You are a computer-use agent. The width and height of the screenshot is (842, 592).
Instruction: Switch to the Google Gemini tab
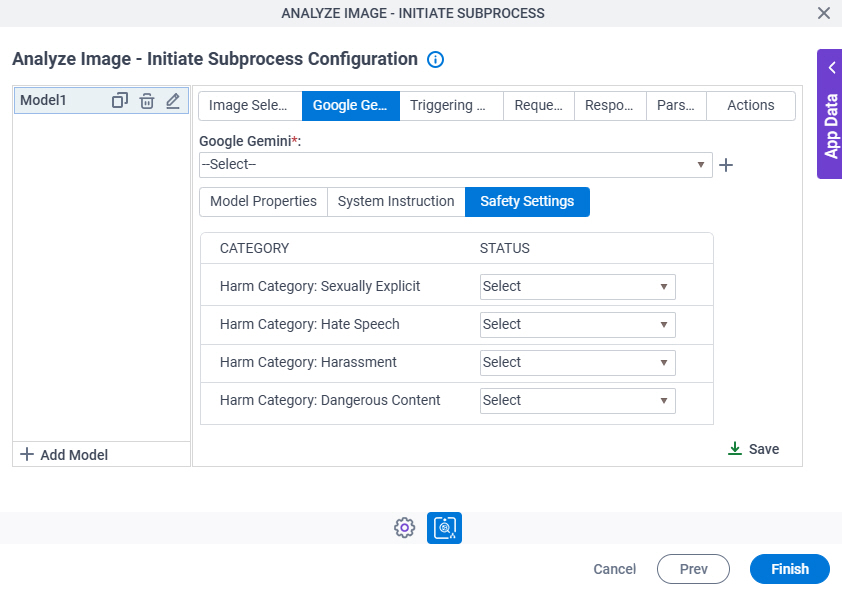[351, 105]
